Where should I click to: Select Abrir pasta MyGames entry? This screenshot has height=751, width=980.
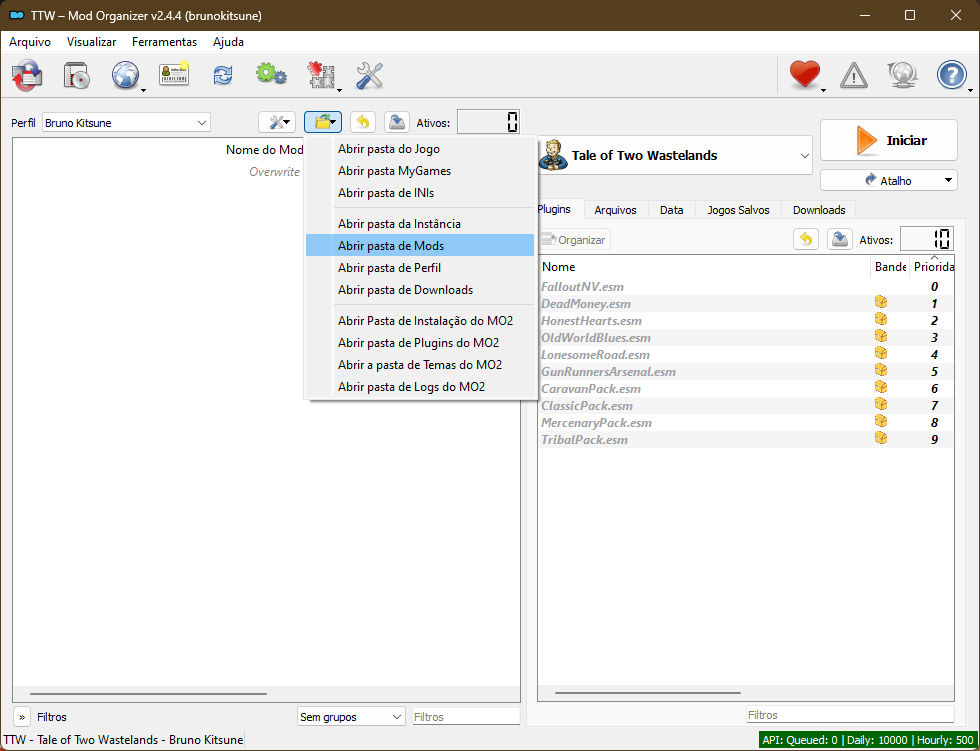pyautogui.click(x=420, y=171)
